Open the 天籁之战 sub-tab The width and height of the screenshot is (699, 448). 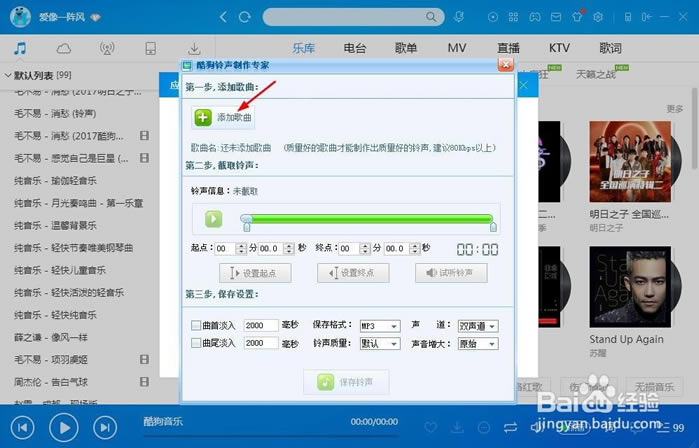[x=596, y=74]
